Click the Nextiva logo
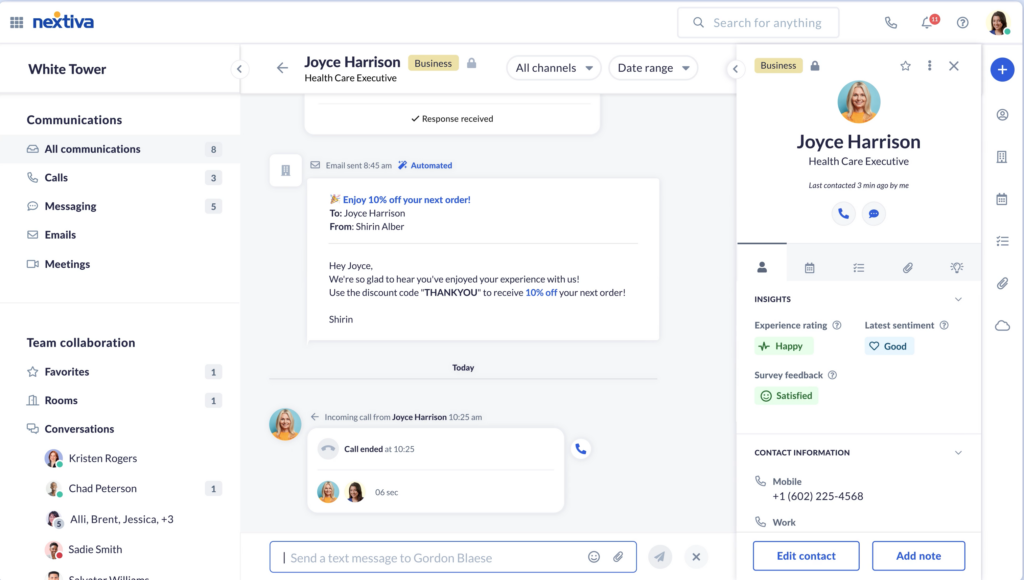 tap(63, 22)
